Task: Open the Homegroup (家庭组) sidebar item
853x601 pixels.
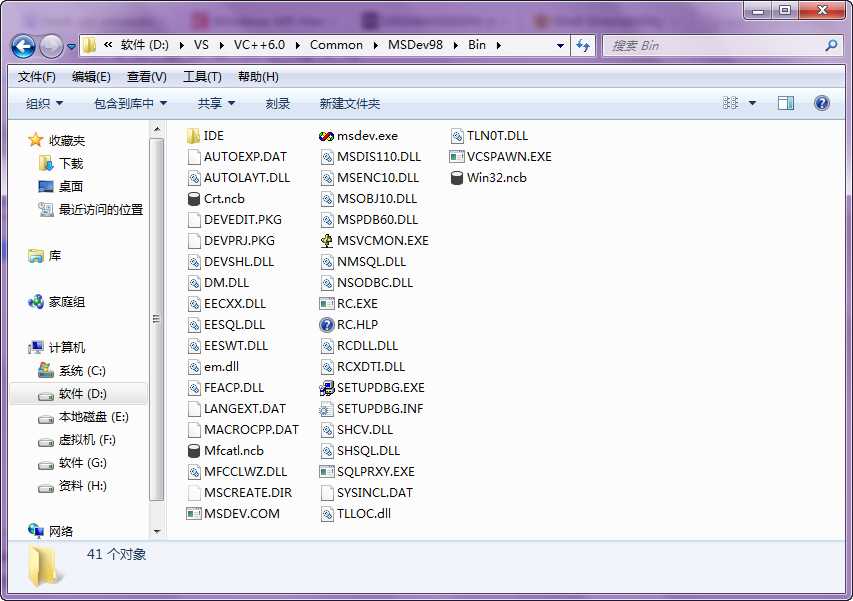Action: [x=57, y=302]
